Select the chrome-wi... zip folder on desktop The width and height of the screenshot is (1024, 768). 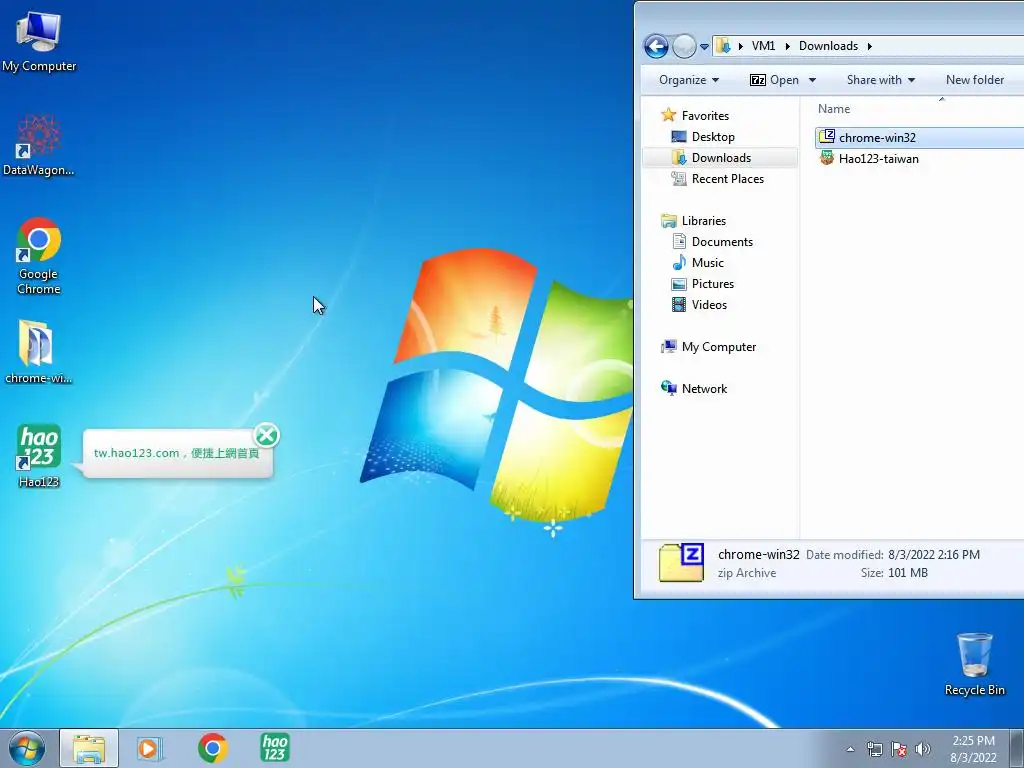point(37,351)
